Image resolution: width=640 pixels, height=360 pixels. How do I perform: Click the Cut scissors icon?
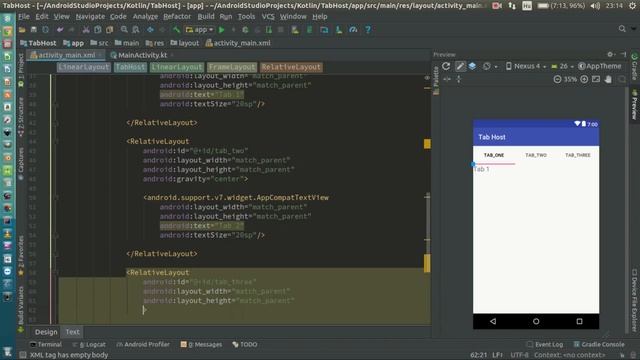pyautogui.click(x=86, y=30)
